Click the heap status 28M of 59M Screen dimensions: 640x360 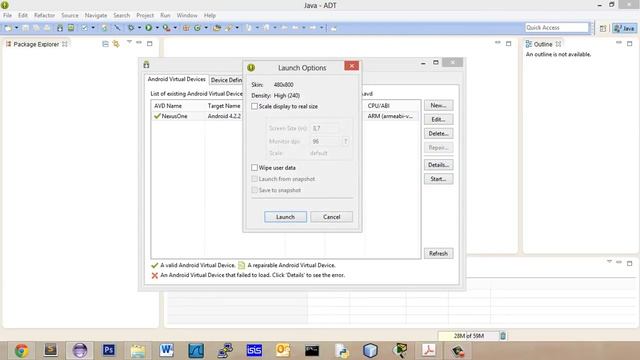[469, 336]
